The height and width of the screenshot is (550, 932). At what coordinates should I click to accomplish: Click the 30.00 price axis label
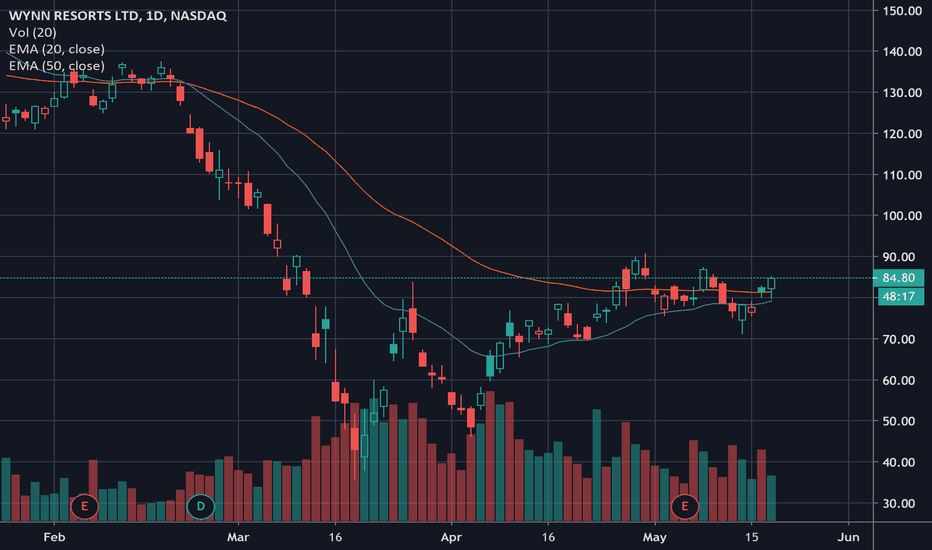(899, 503)
